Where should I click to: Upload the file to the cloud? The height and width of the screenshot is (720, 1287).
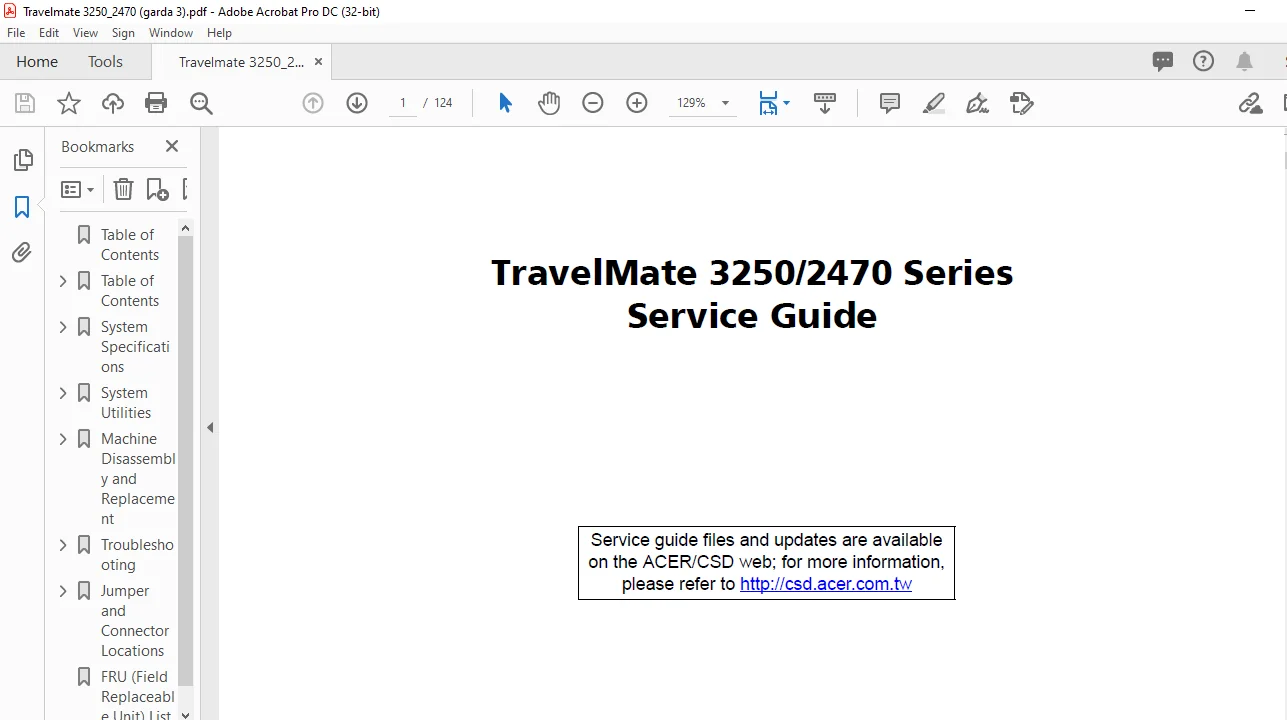click(x=113, y=103)
